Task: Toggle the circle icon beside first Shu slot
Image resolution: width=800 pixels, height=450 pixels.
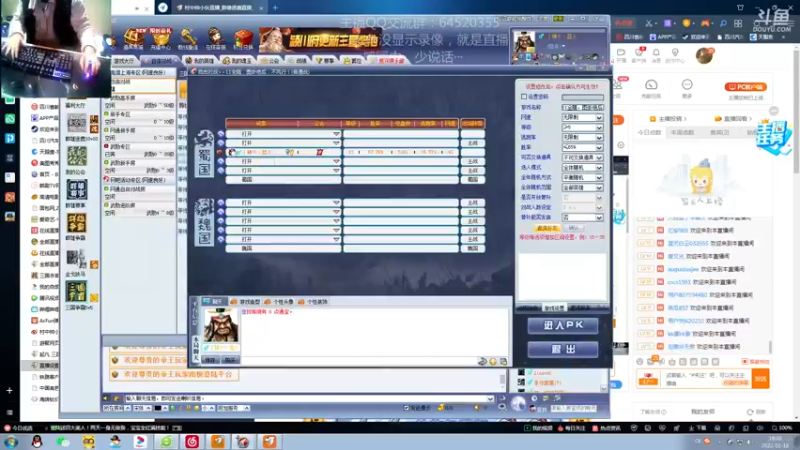Action: click(x=221, y=134)
